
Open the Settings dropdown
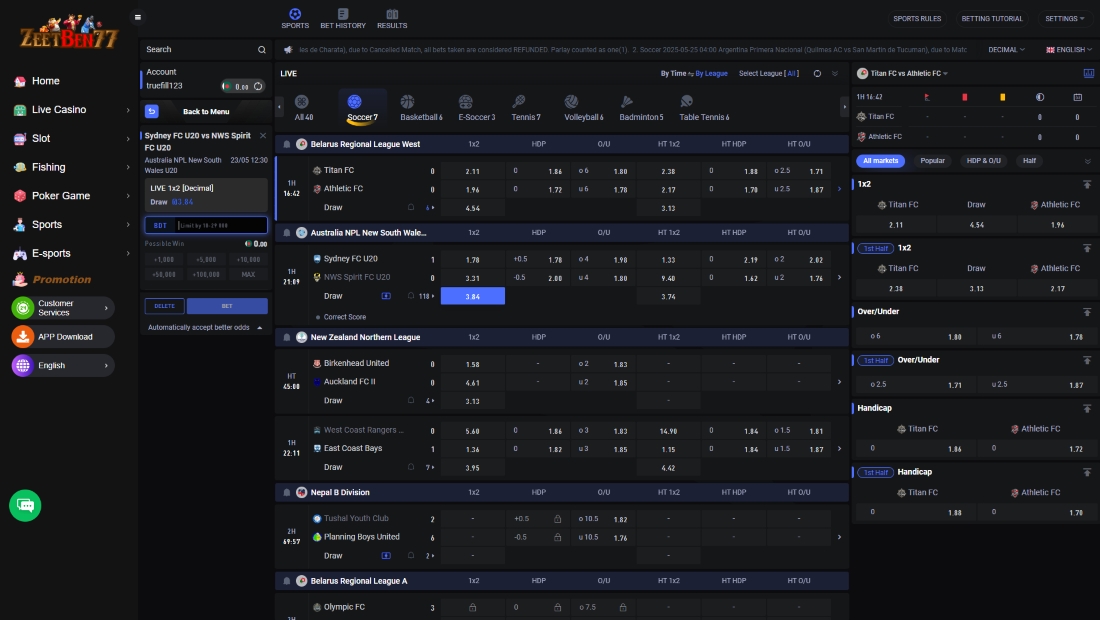pos(1064,18)
